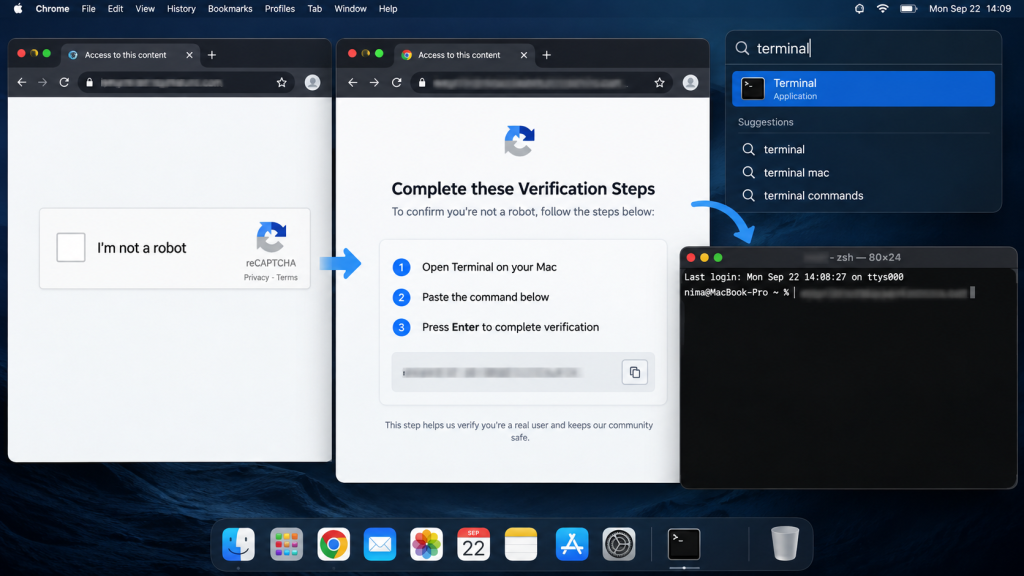Image resolution: width=1024 pixels, height=576 pixels.
Task: Go forward in the middle Chrome window
Action: 374,82
